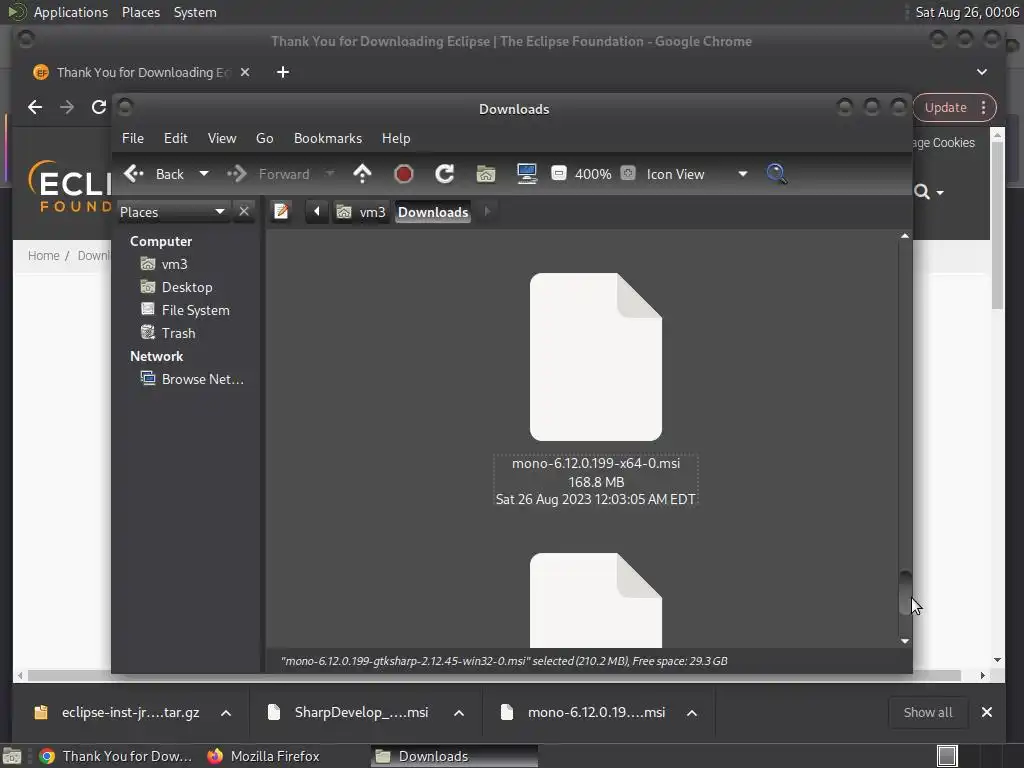Open the file search magnifier icon
The height and width of the screenshot is (768, 1024).
(776, 174)
